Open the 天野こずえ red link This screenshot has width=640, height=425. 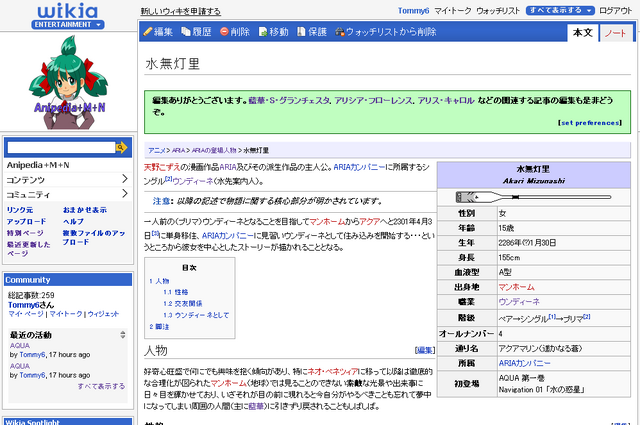(x=162, y=167)
